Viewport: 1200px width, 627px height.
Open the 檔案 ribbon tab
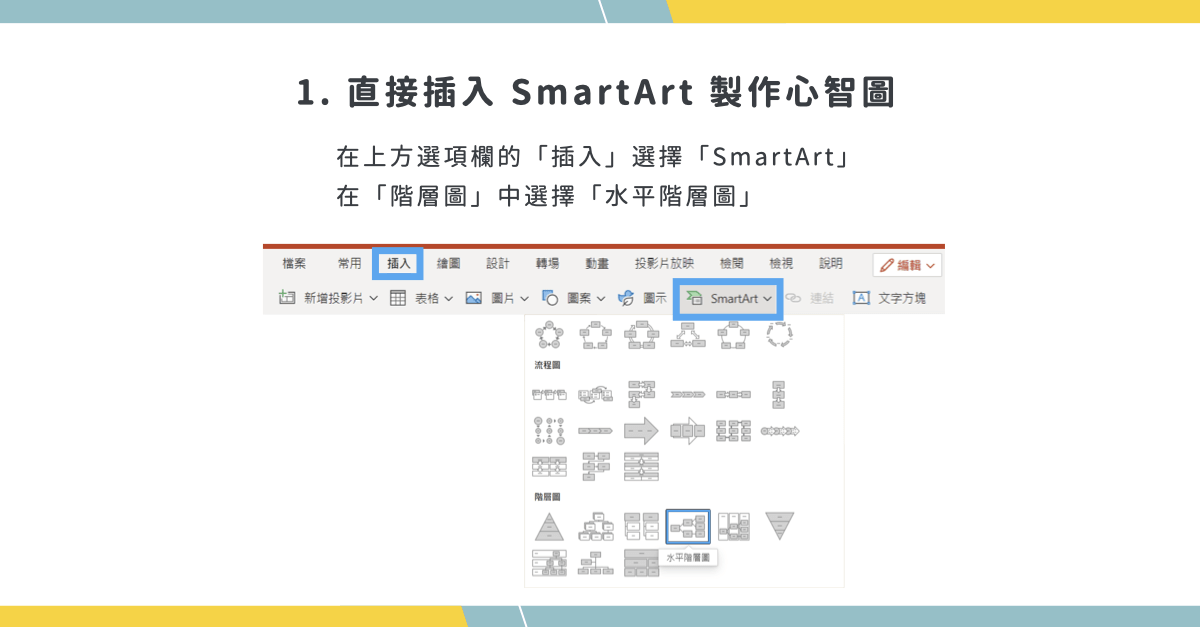pyautogui.click(x=294, y=264)
